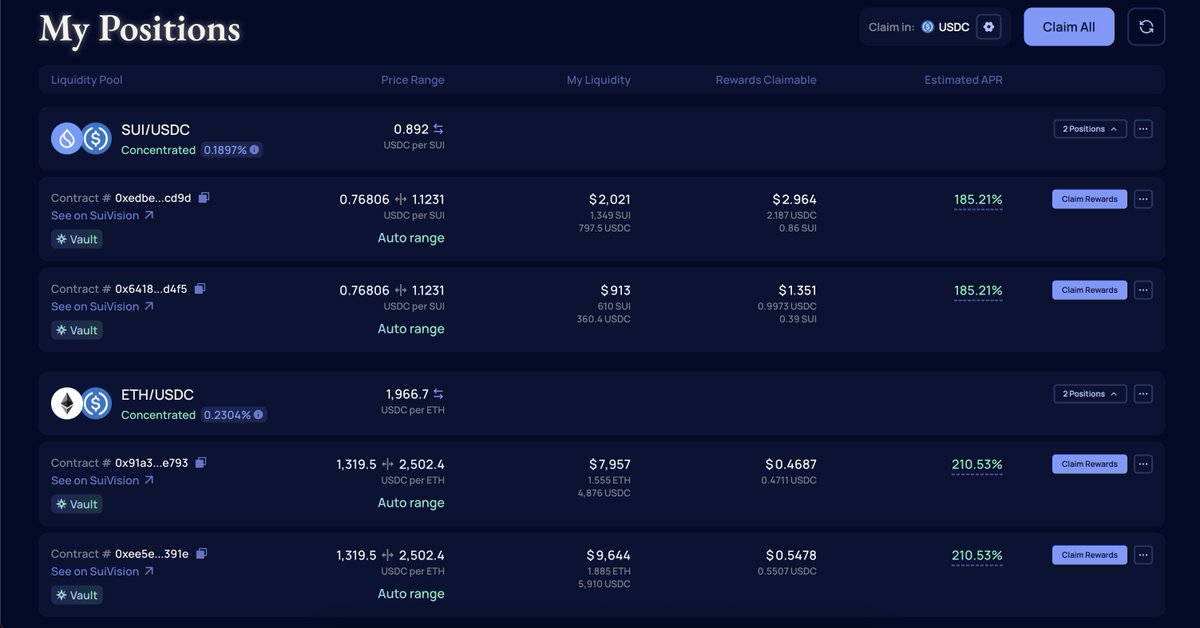
Task: Click the Estimated APR column header
Action: [963, 80]
